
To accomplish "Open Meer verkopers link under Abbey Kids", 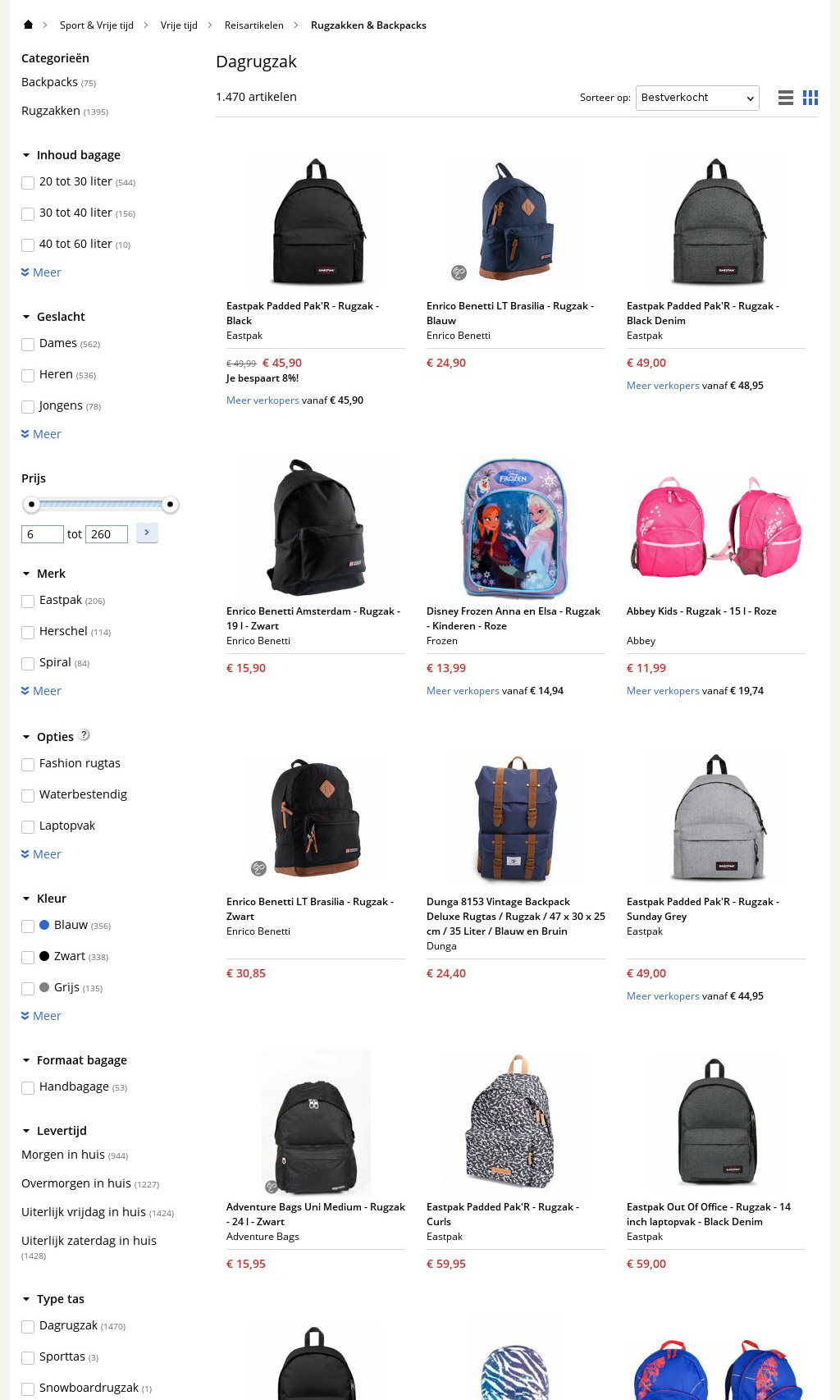I will tap(663, 691).
